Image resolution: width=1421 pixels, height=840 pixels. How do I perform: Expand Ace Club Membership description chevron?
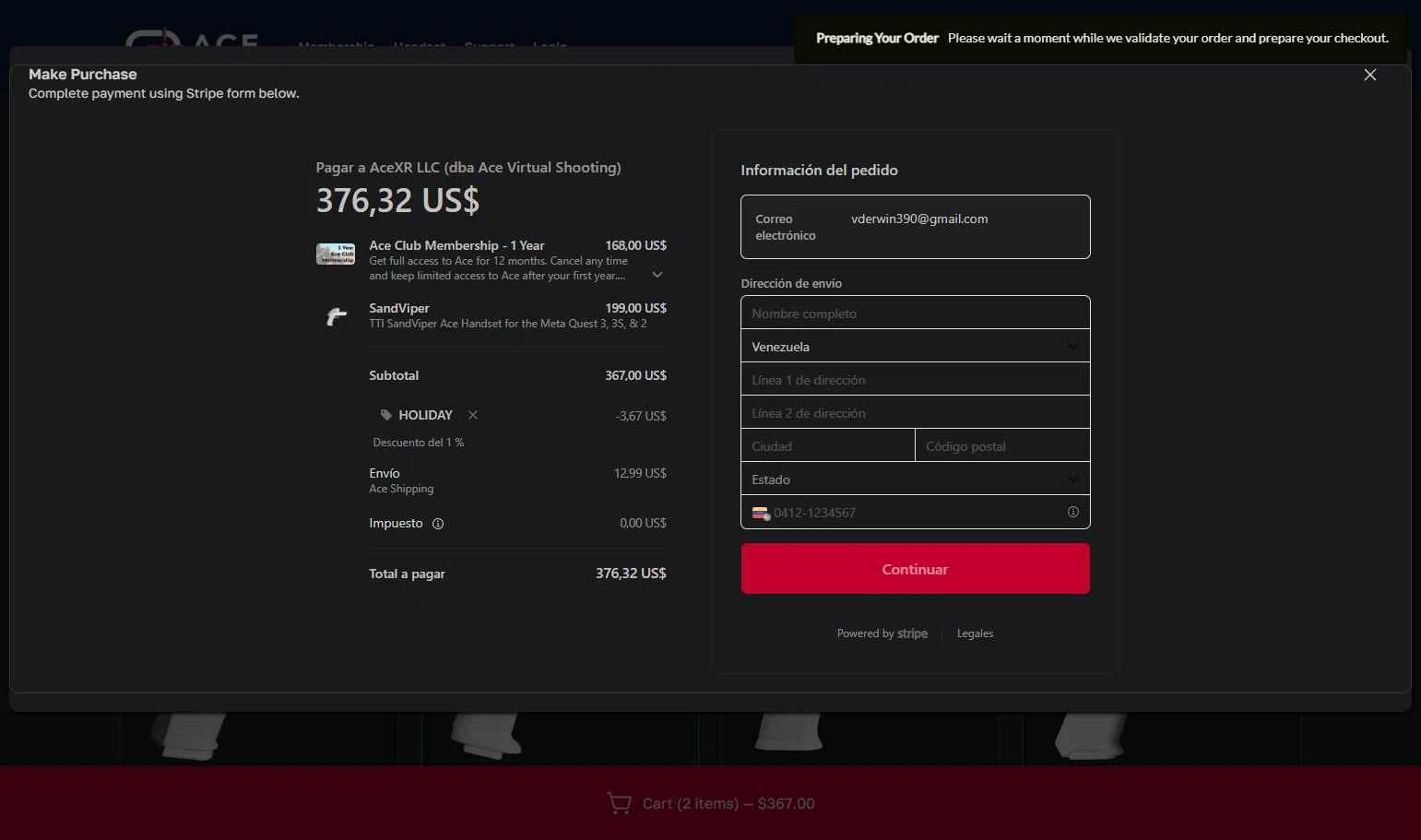(657, 275)
